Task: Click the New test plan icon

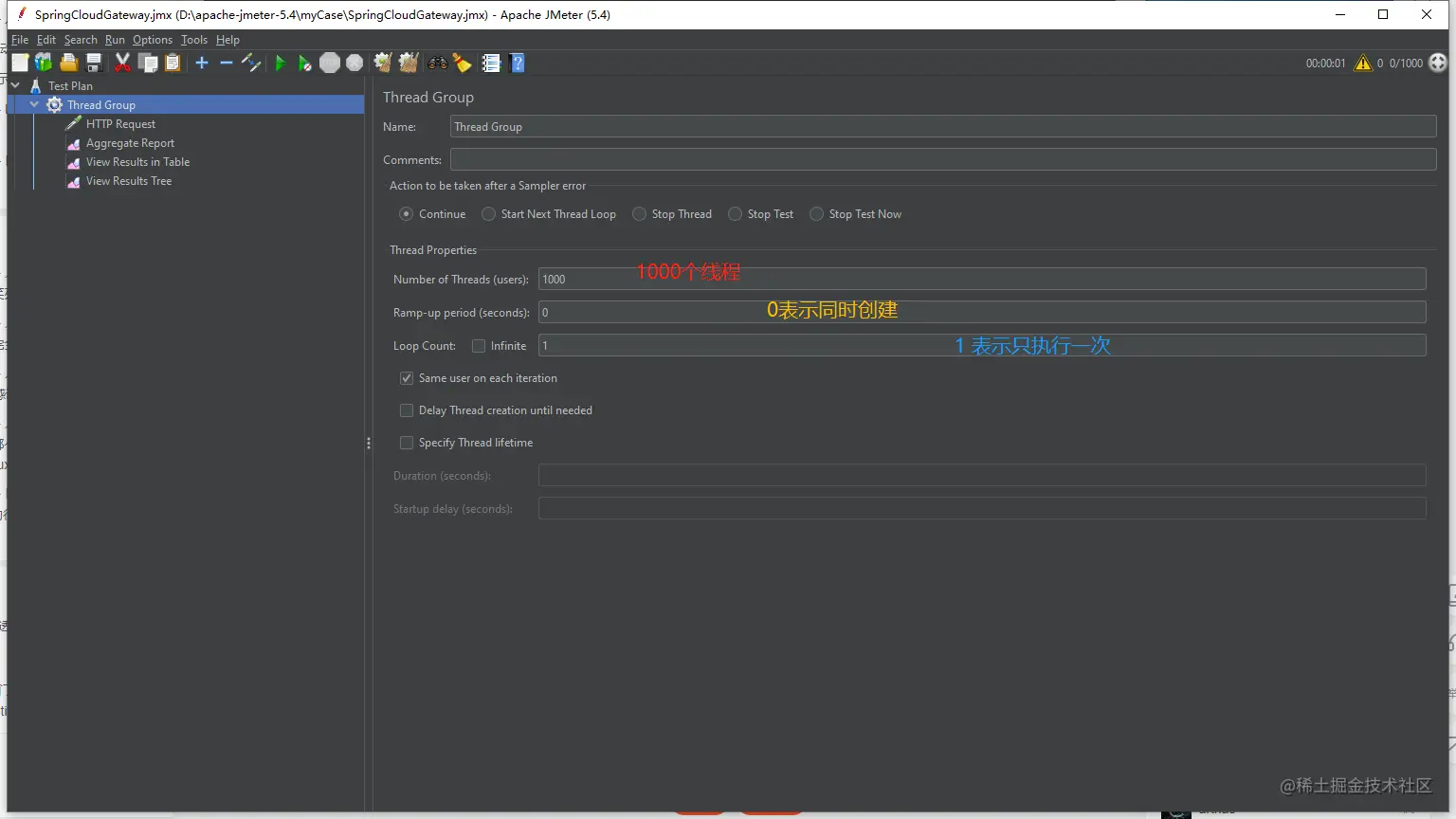Action: point(20,63)
